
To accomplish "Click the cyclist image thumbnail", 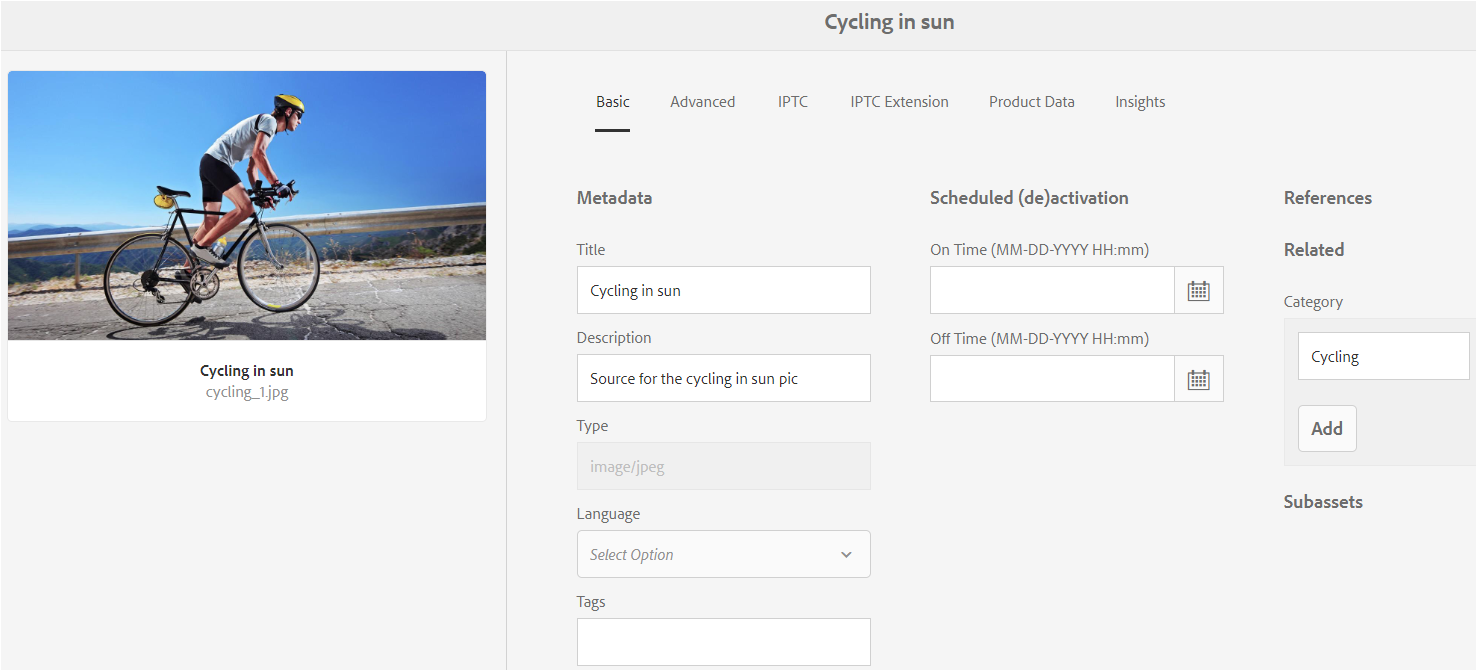I will tap(247, 206).
